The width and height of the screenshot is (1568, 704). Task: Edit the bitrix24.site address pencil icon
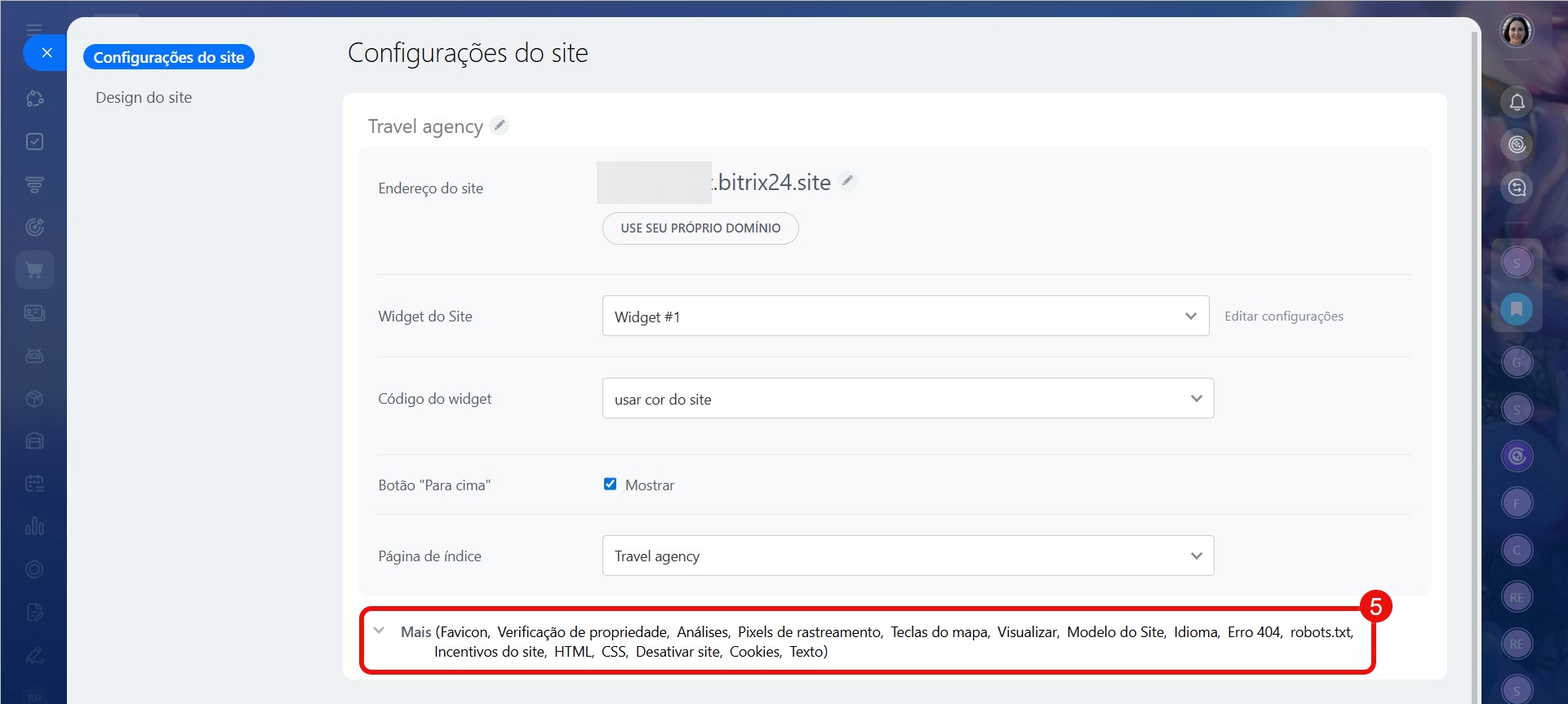click(848, 181)
